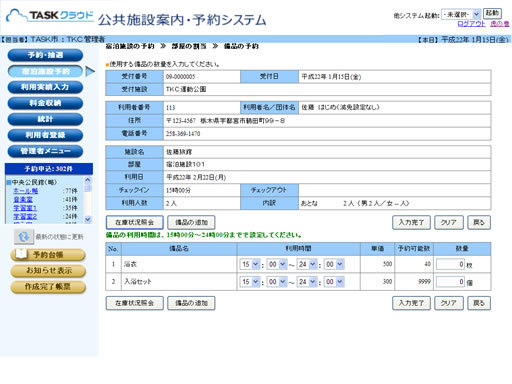Click the 備品の予約 breadcrumb
Viewport: 512px width, 384px height.
point(241,46)
